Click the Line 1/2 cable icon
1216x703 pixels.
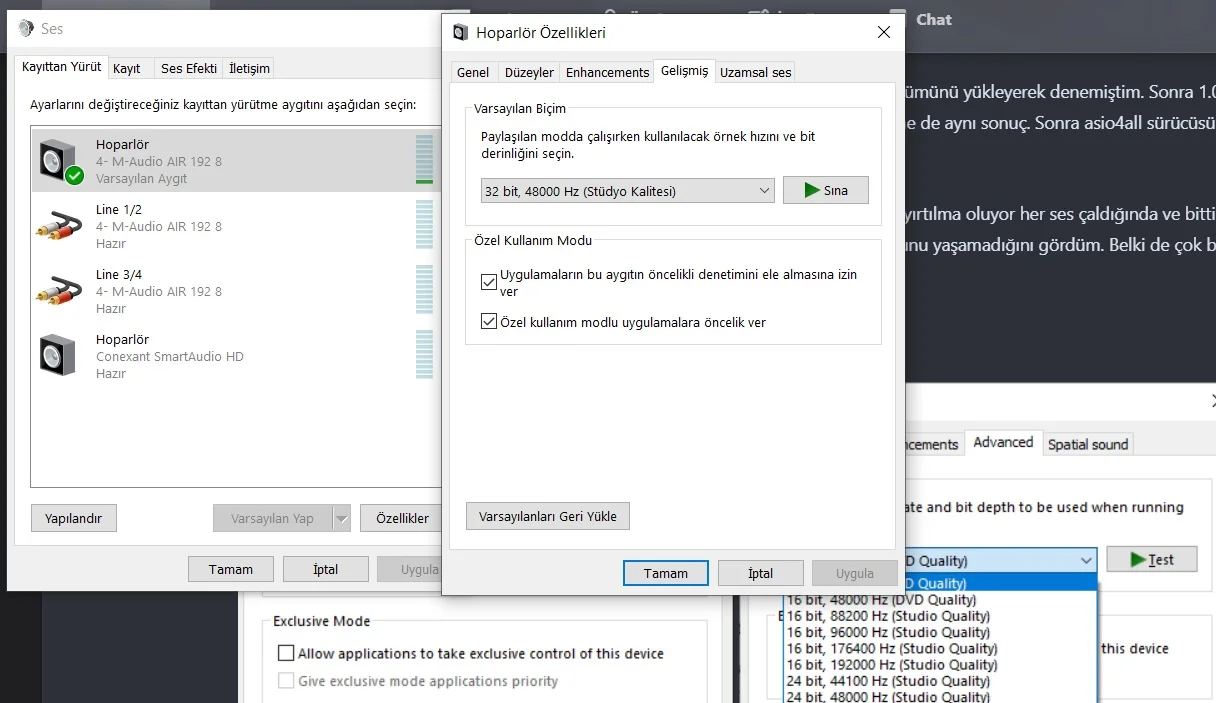pos(60,226)
